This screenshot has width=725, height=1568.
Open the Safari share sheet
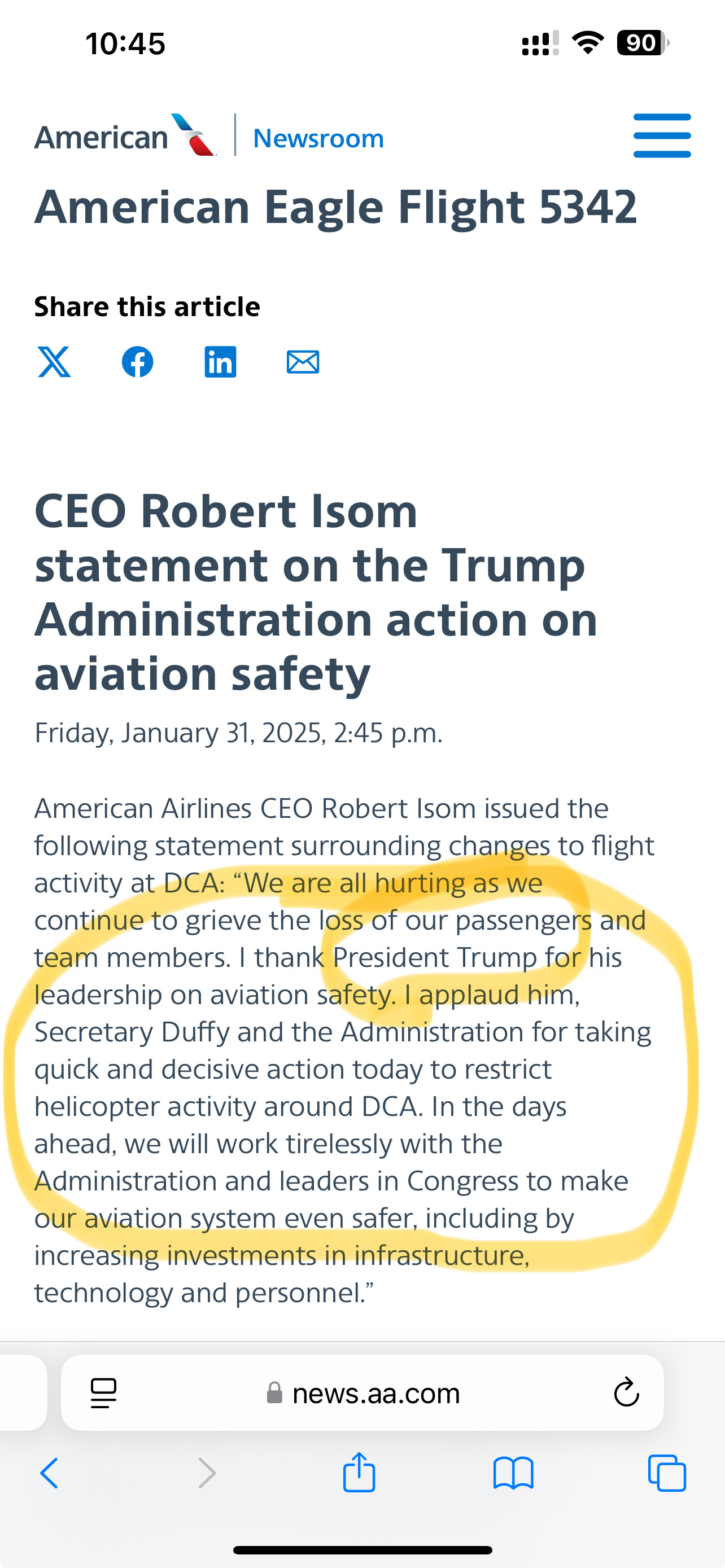click(x=359, y=1473)
